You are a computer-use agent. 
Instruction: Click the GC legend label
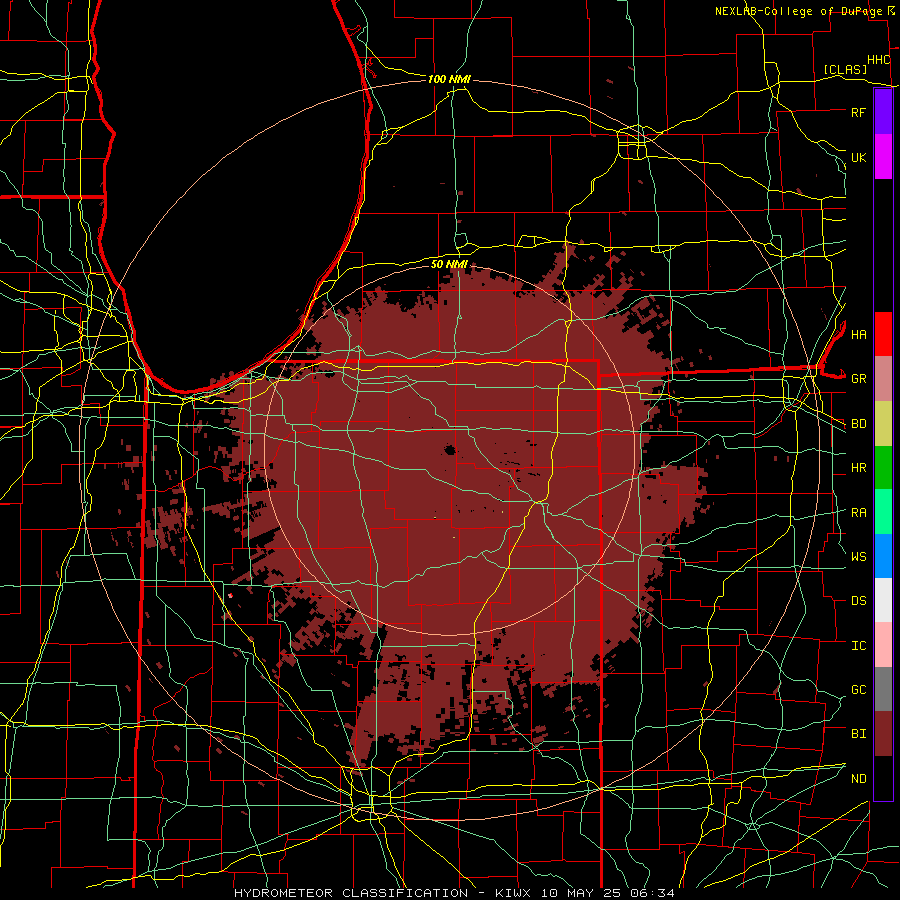pos(858,689)
